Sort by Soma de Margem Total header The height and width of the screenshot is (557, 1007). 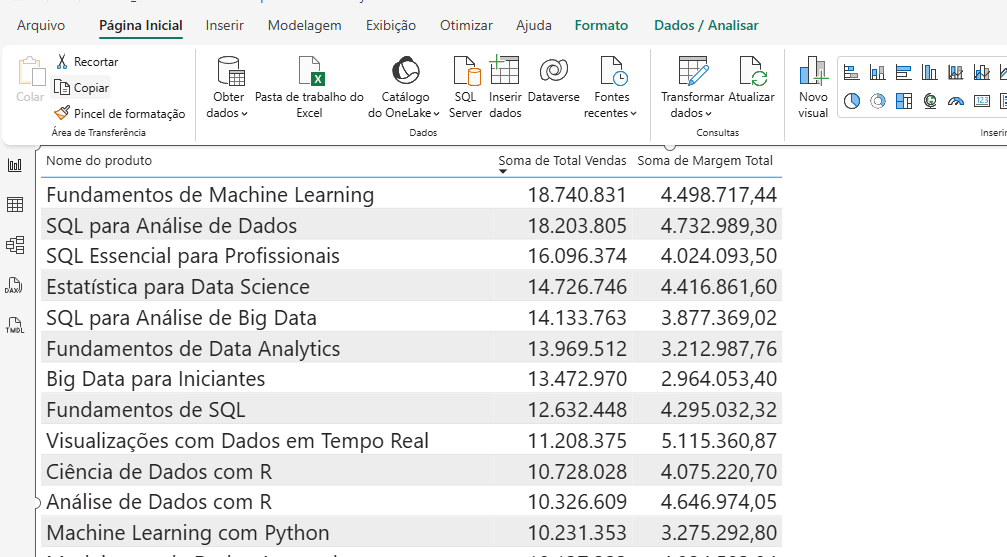click(705, 161)
